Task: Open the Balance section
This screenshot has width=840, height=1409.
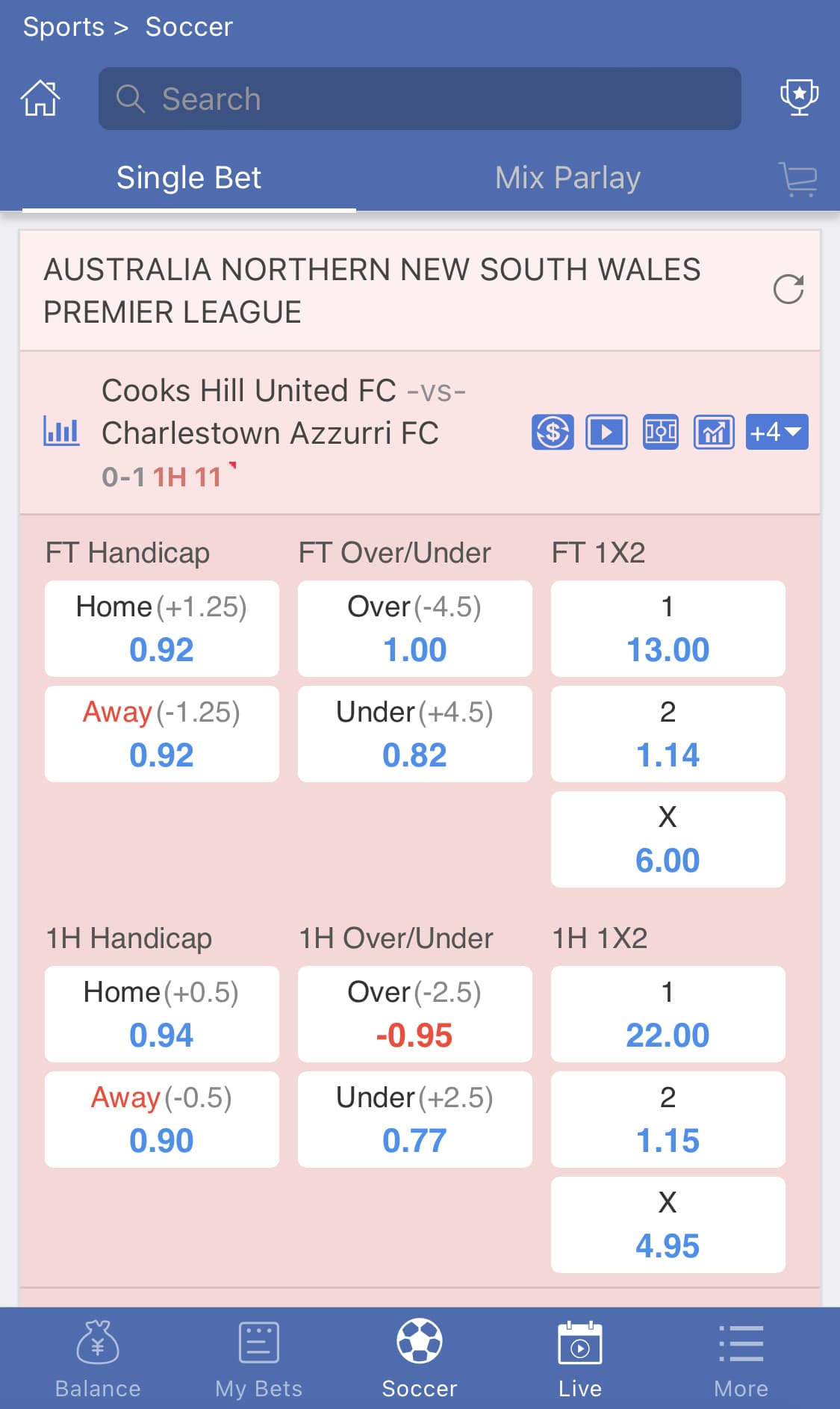Action: (x=98, y=1358)
